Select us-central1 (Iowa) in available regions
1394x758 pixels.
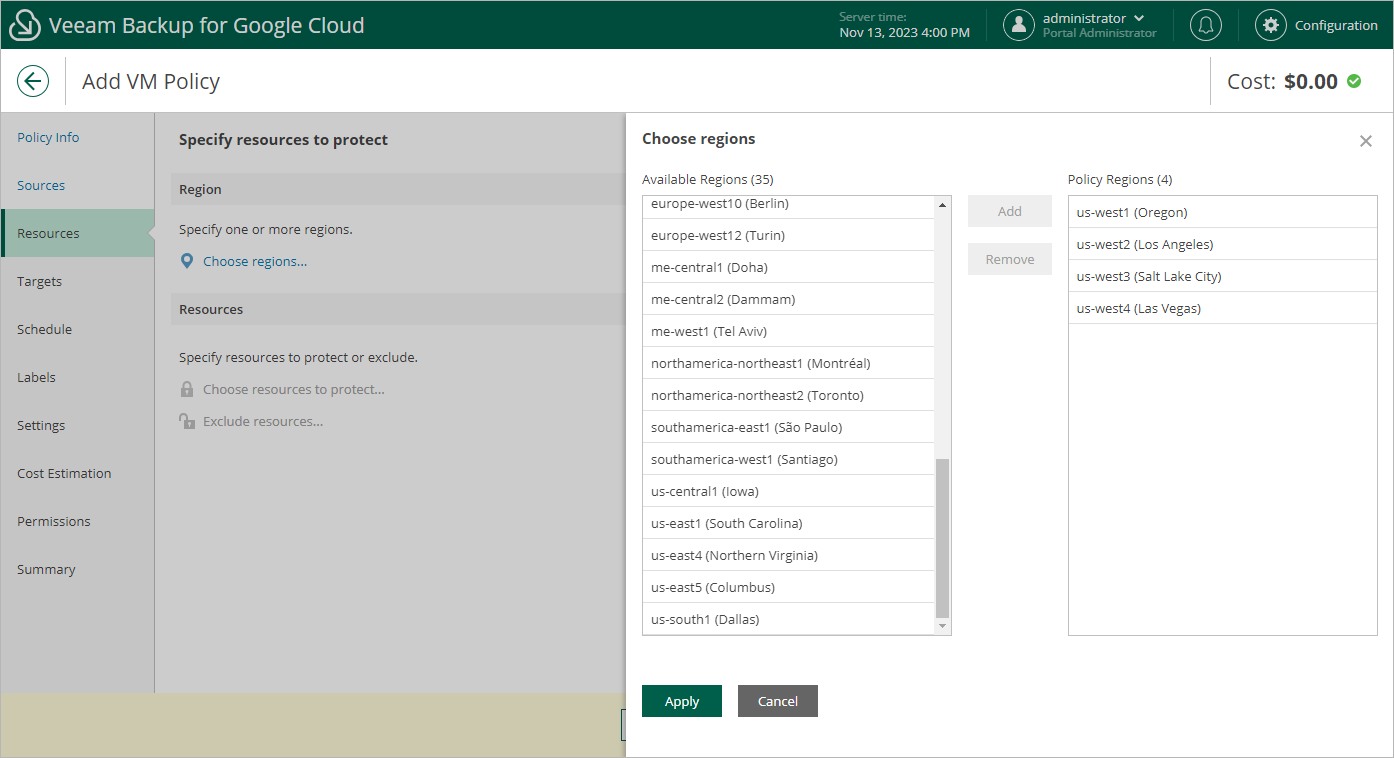tap(705, 491)
